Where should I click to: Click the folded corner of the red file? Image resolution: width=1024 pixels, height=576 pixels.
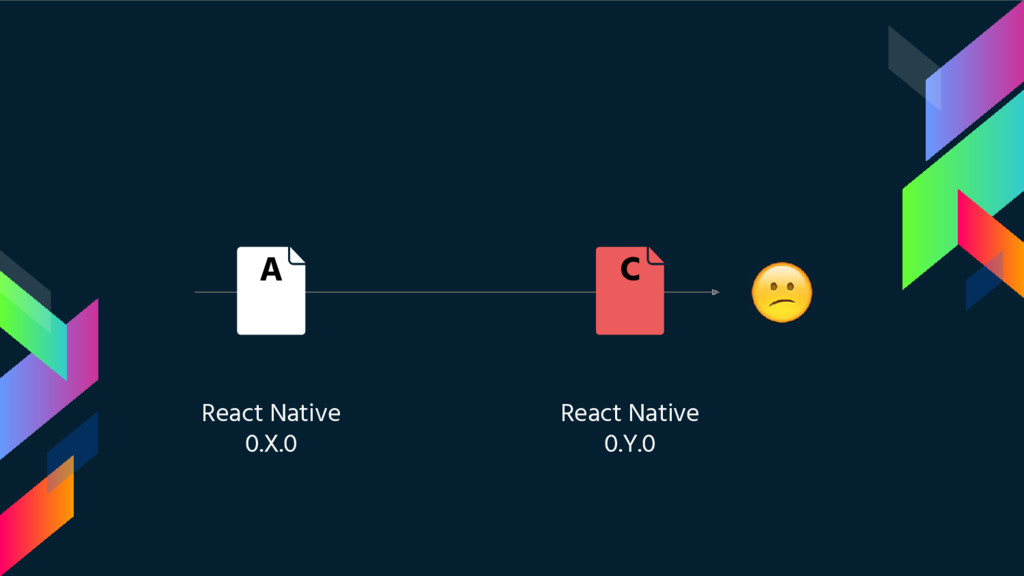[x=656, y=255]
